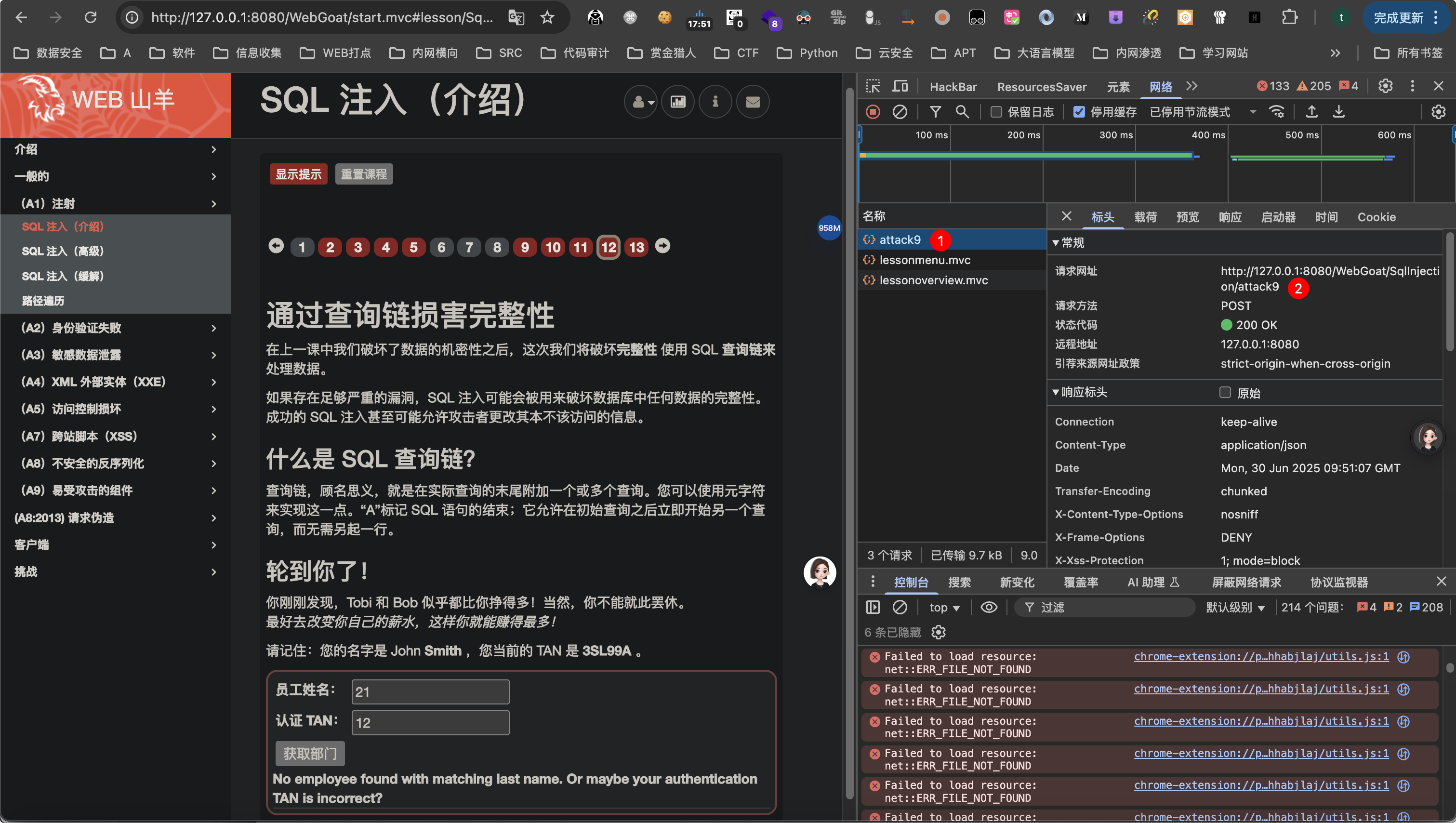1456x823 pixels.
Task: Click the 员工姓名 input field
Action: click(x=430, y=691)
